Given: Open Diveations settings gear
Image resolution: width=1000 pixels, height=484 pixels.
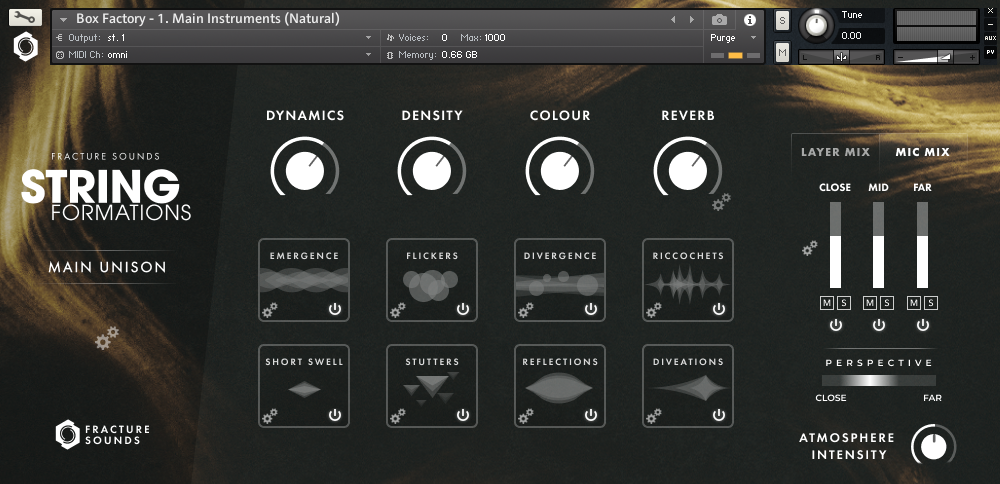Looking at the screenshot, I should 654,416.
